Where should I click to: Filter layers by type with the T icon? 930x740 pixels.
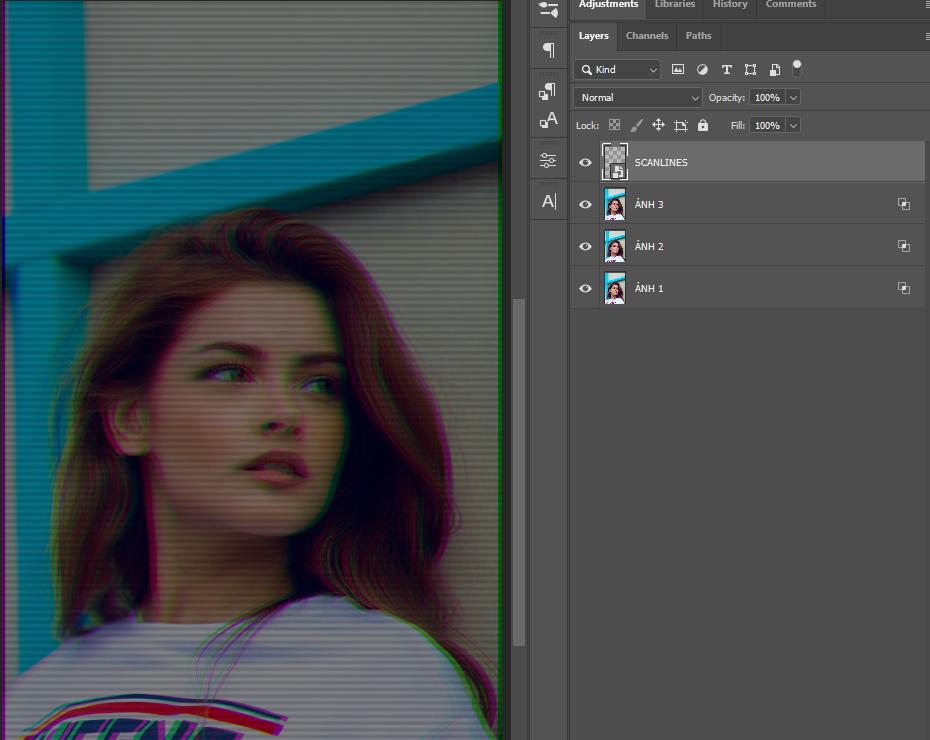tap(727, 69)
